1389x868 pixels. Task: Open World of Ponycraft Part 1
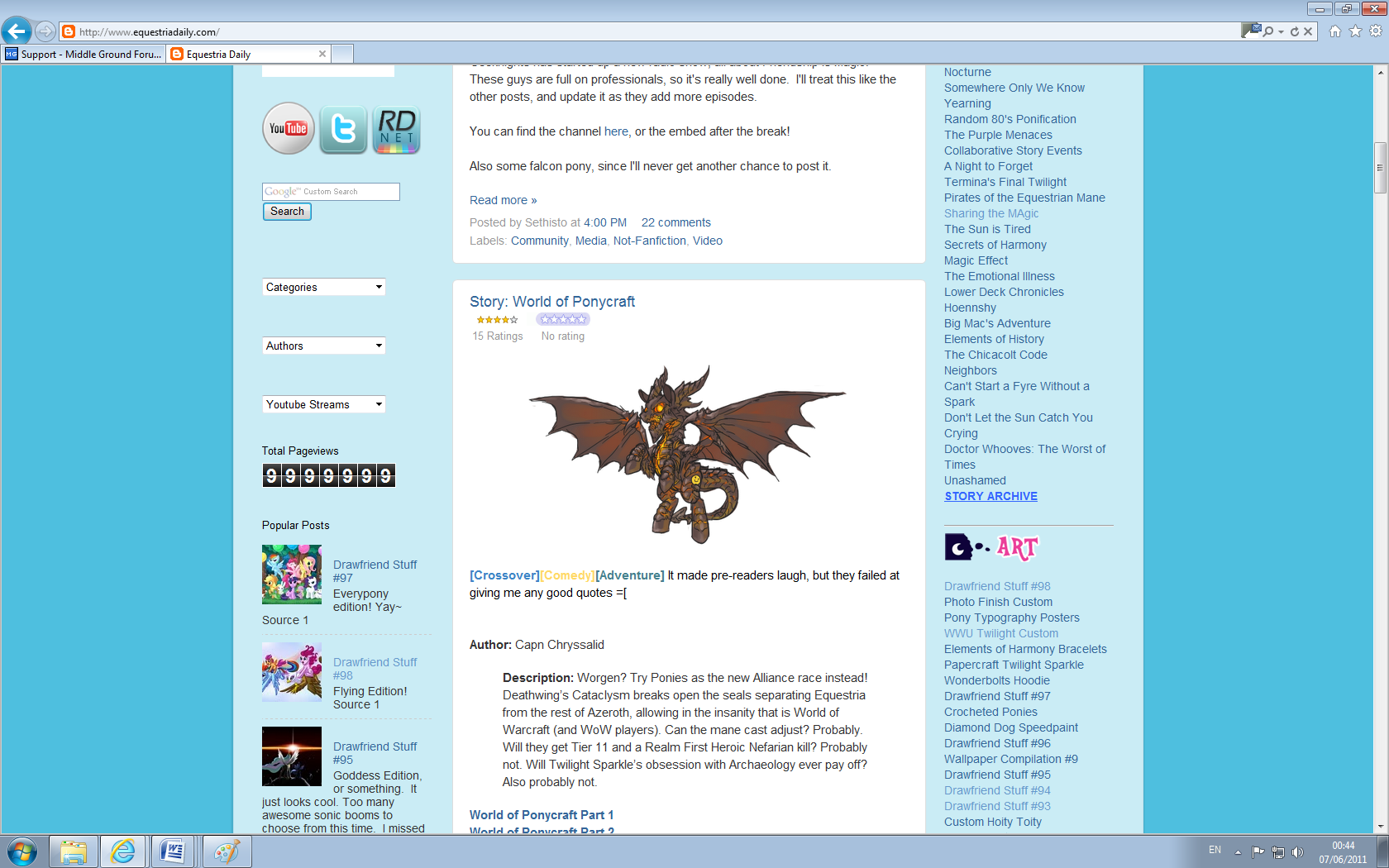pos(542,815)
